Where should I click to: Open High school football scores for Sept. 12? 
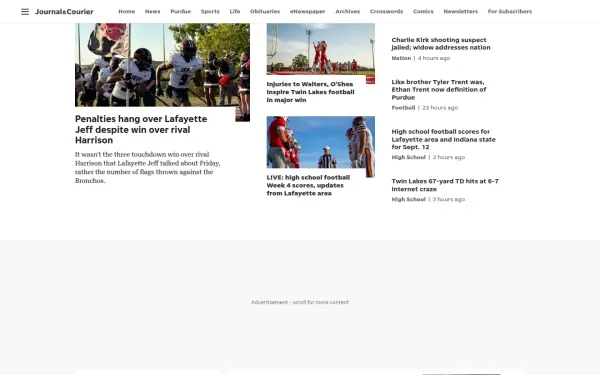pos(443,139)
